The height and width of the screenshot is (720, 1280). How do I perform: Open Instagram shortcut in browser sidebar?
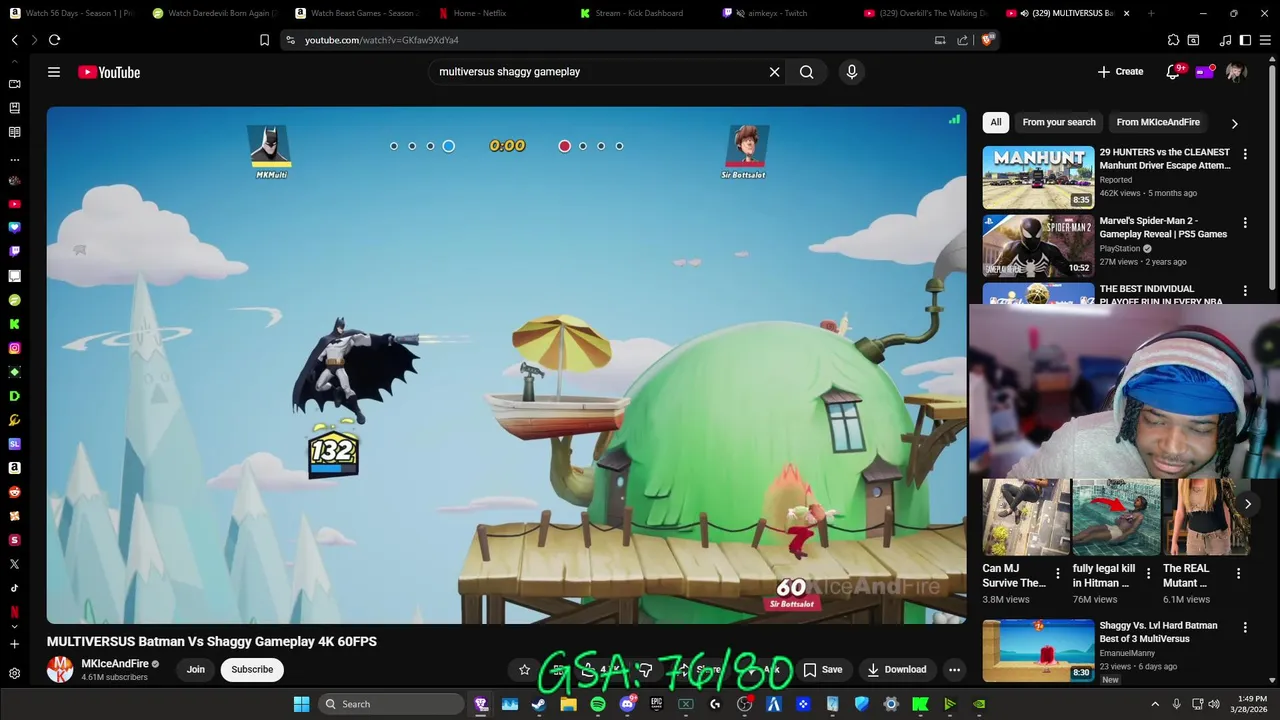(14, 348)
